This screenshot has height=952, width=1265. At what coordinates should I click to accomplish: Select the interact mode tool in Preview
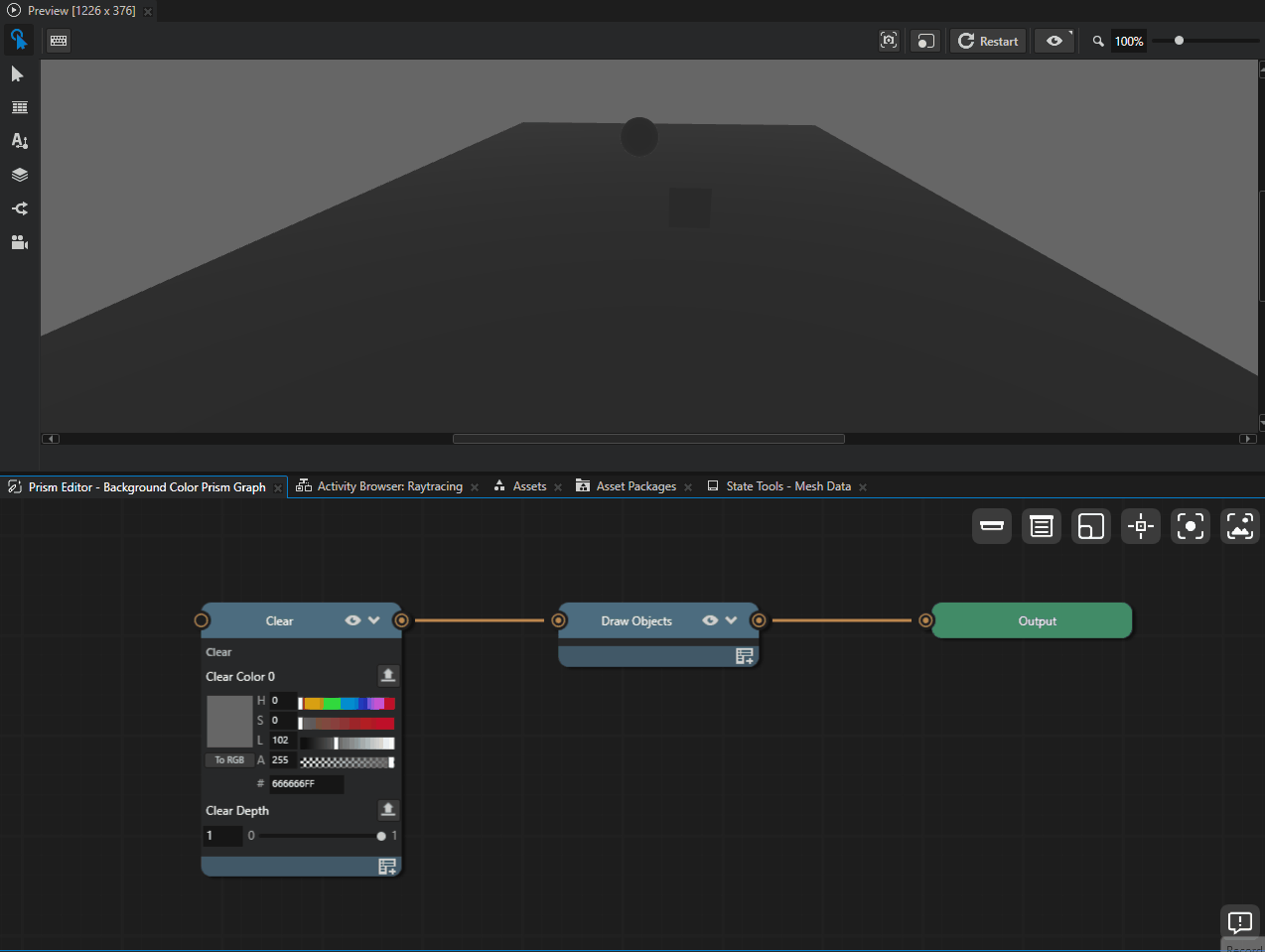point(18,40)
